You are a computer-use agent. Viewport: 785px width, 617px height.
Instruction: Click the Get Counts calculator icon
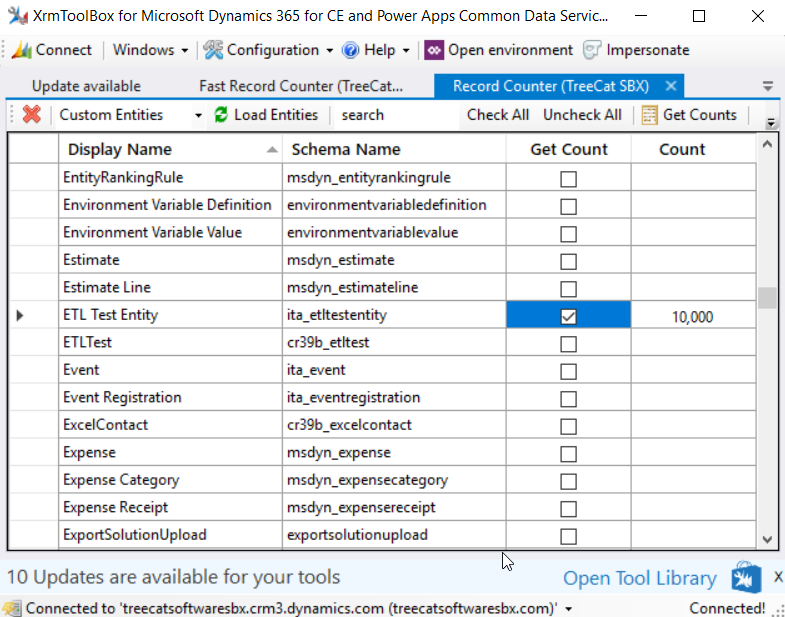pos(649,115)
